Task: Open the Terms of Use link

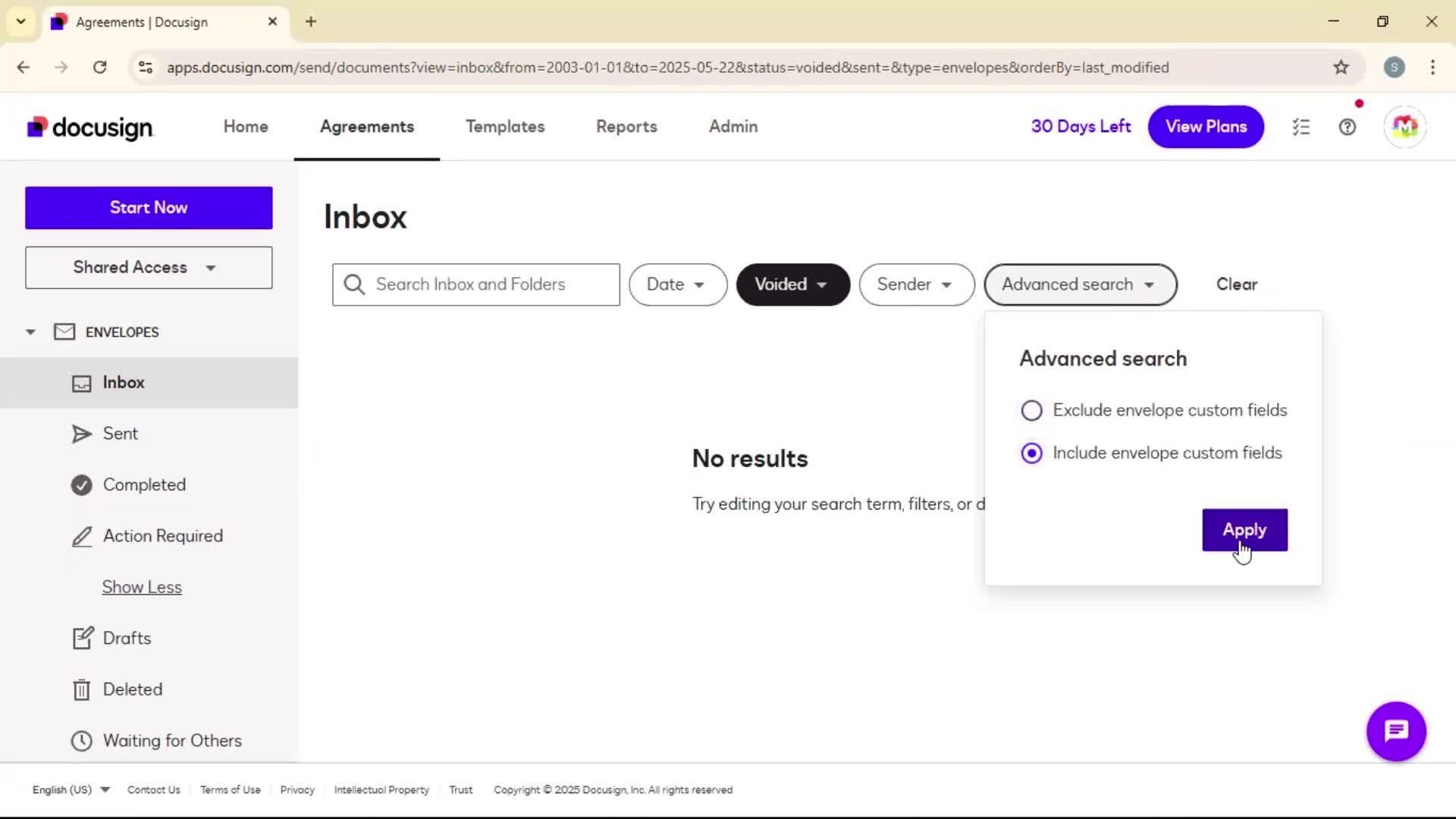Action: [231, 789]
